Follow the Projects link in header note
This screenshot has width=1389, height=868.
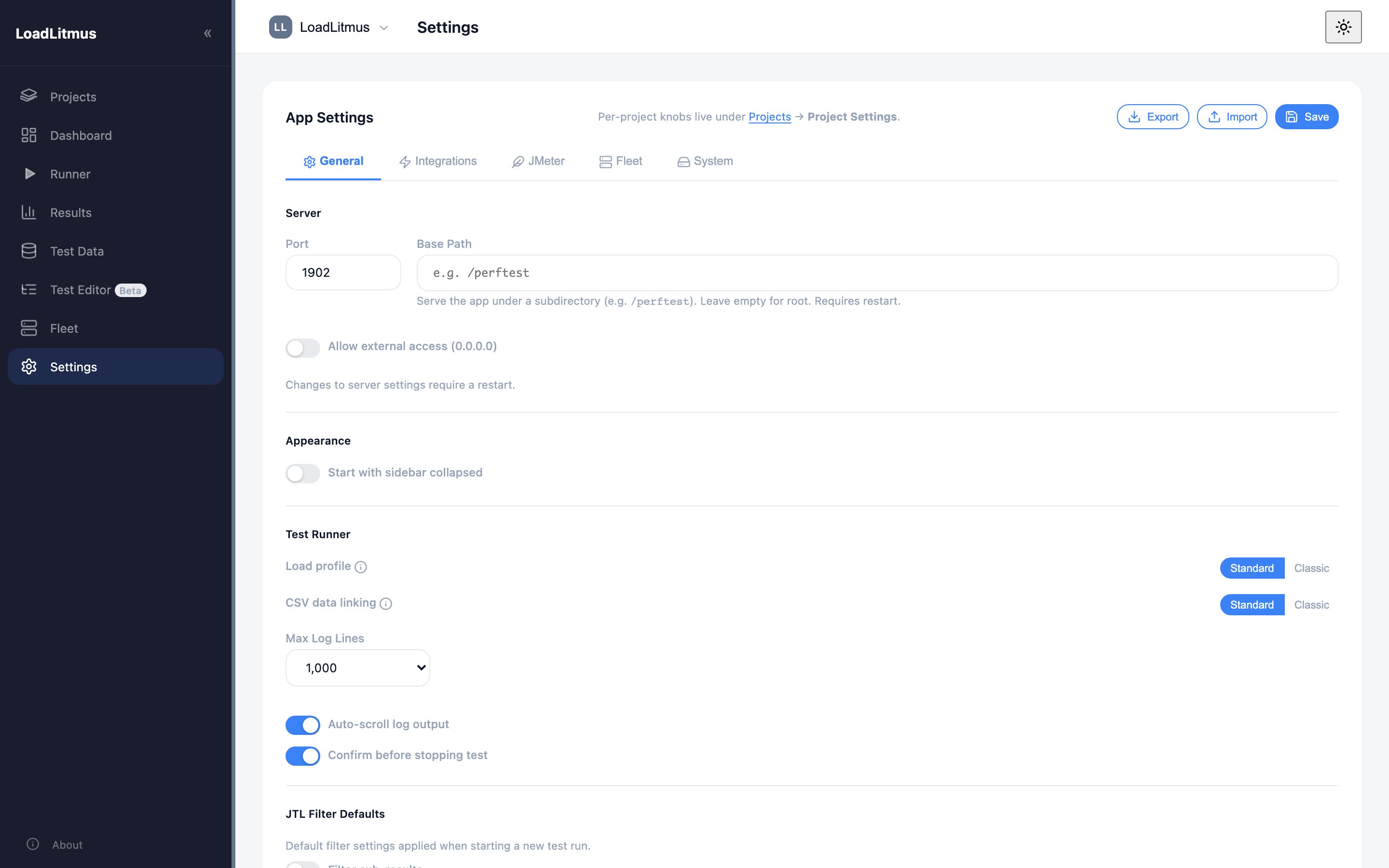(x=769, y=117)
